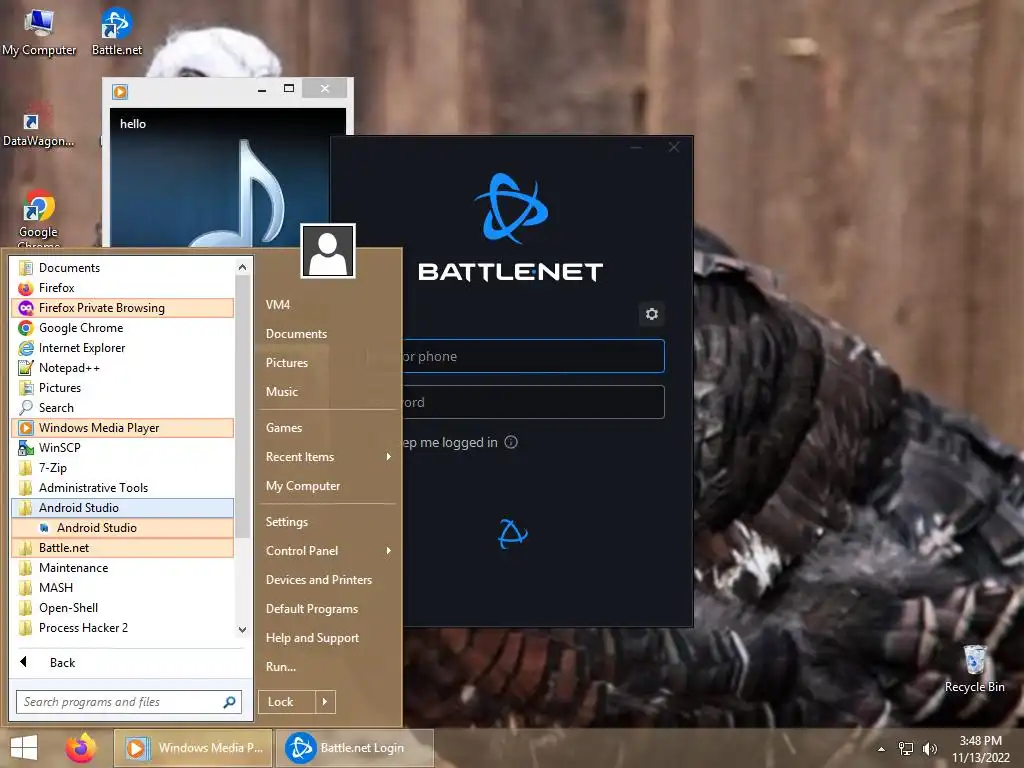Launch Internet Explorer
1024x768 pixels.
[123, 348]
